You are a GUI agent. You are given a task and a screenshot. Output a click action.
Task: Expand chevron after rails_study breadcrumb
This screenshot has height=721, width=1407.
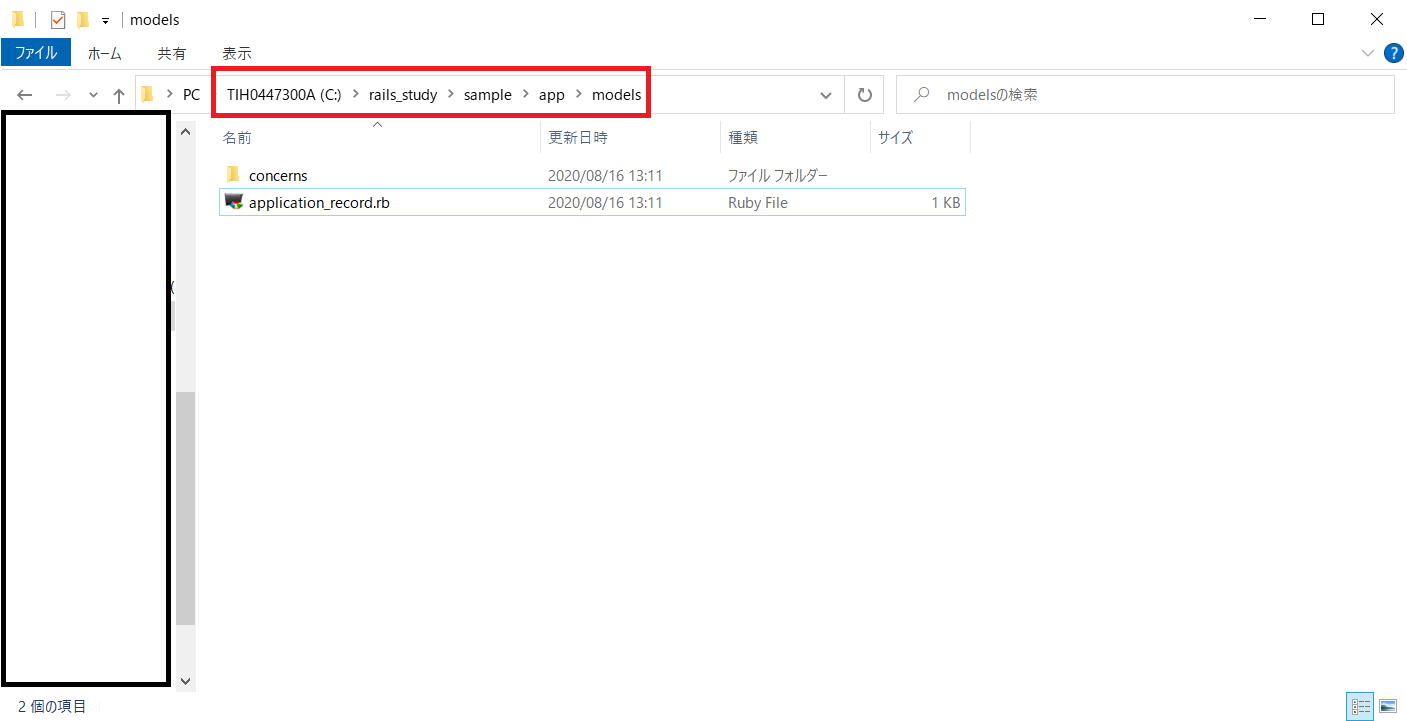click(x=450, y=95)
